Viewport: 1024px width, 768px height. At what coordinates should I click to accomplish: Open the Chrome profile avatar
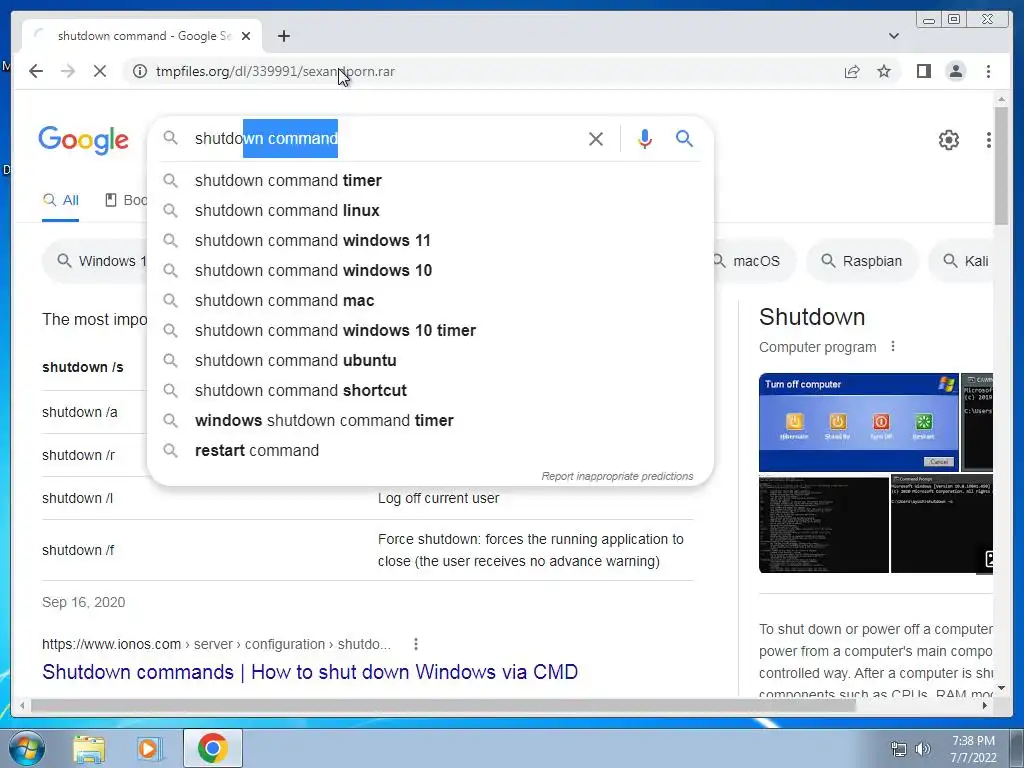tap(955, 71)
